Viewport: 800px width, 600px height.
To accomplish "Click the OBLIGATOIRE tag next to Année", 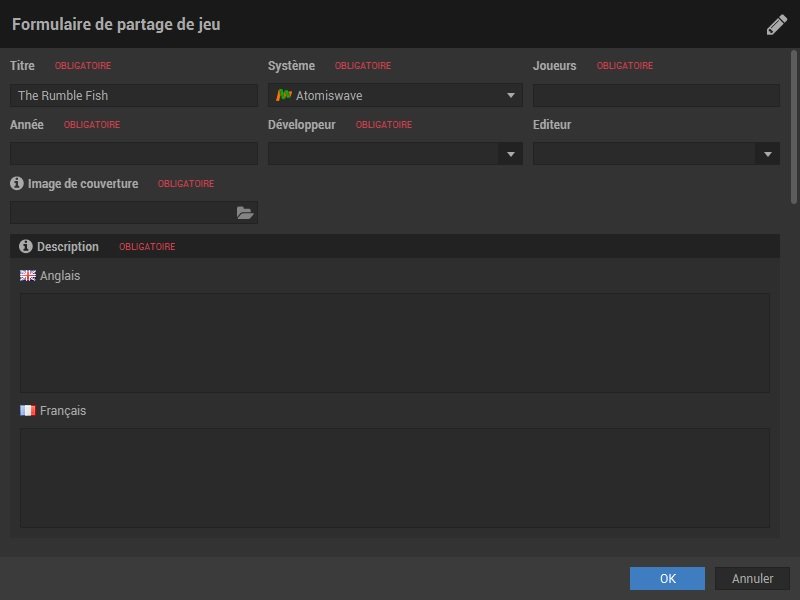I will 92,124.
